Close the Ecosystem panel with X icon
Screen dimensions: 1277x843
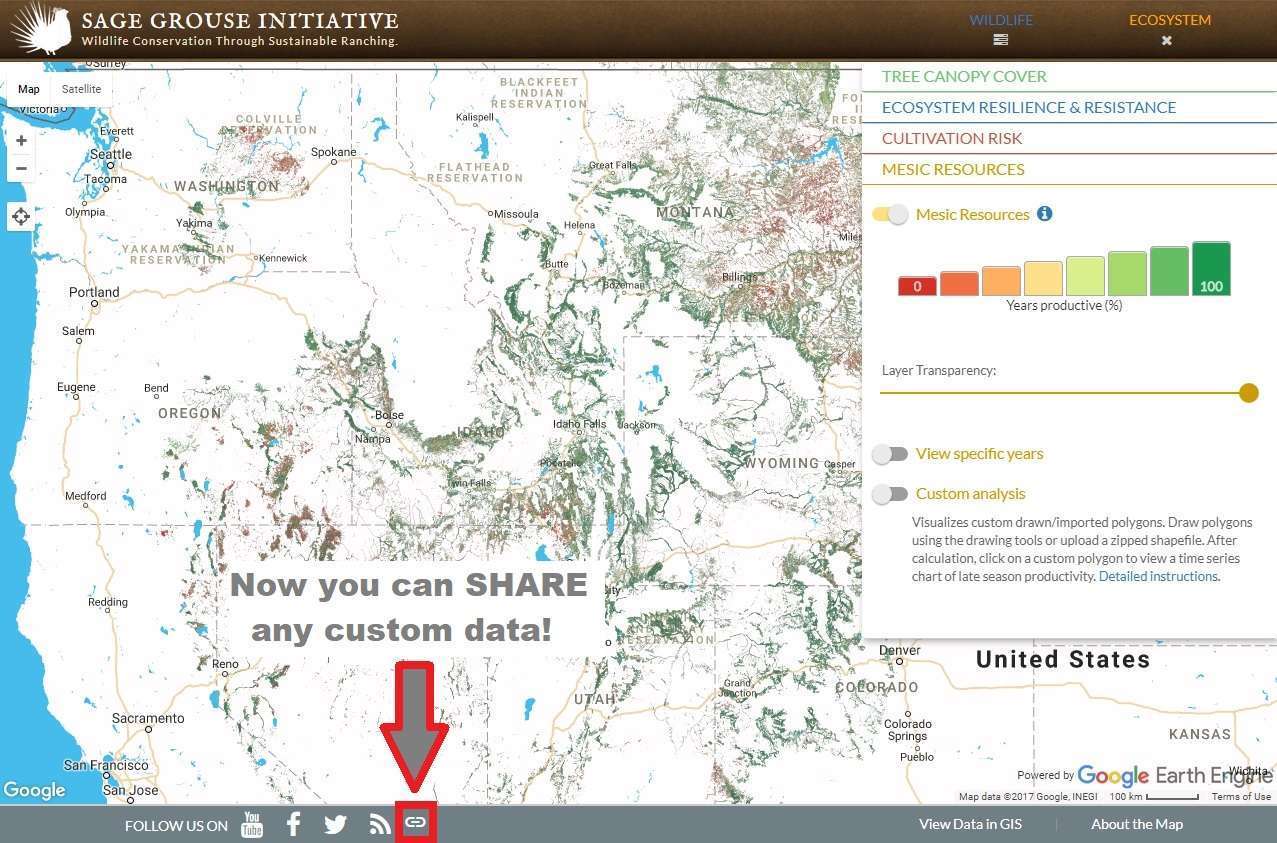click(x=1166, y=41)
